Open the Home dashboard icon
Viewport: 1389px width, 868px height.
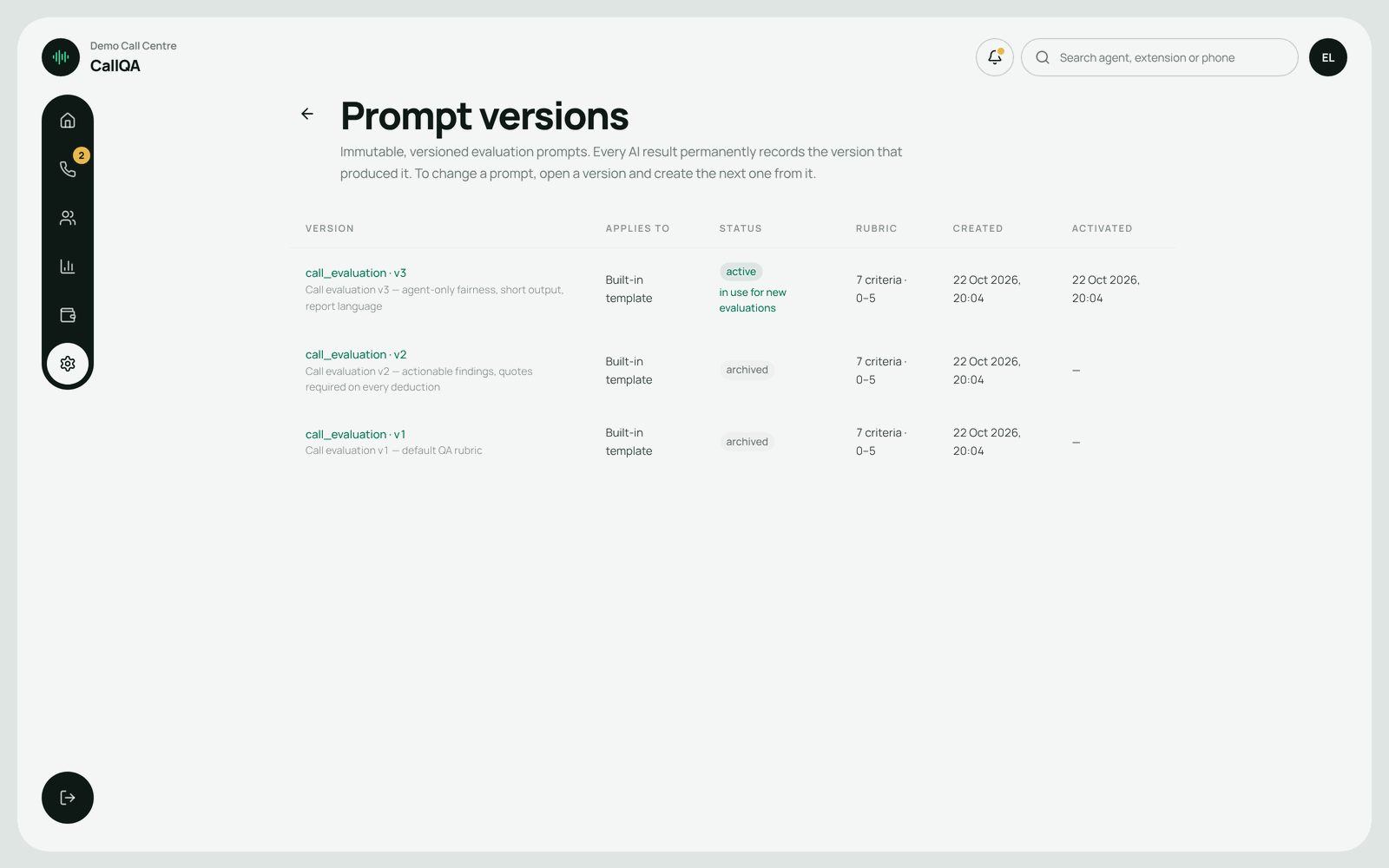tap(68, 121)
